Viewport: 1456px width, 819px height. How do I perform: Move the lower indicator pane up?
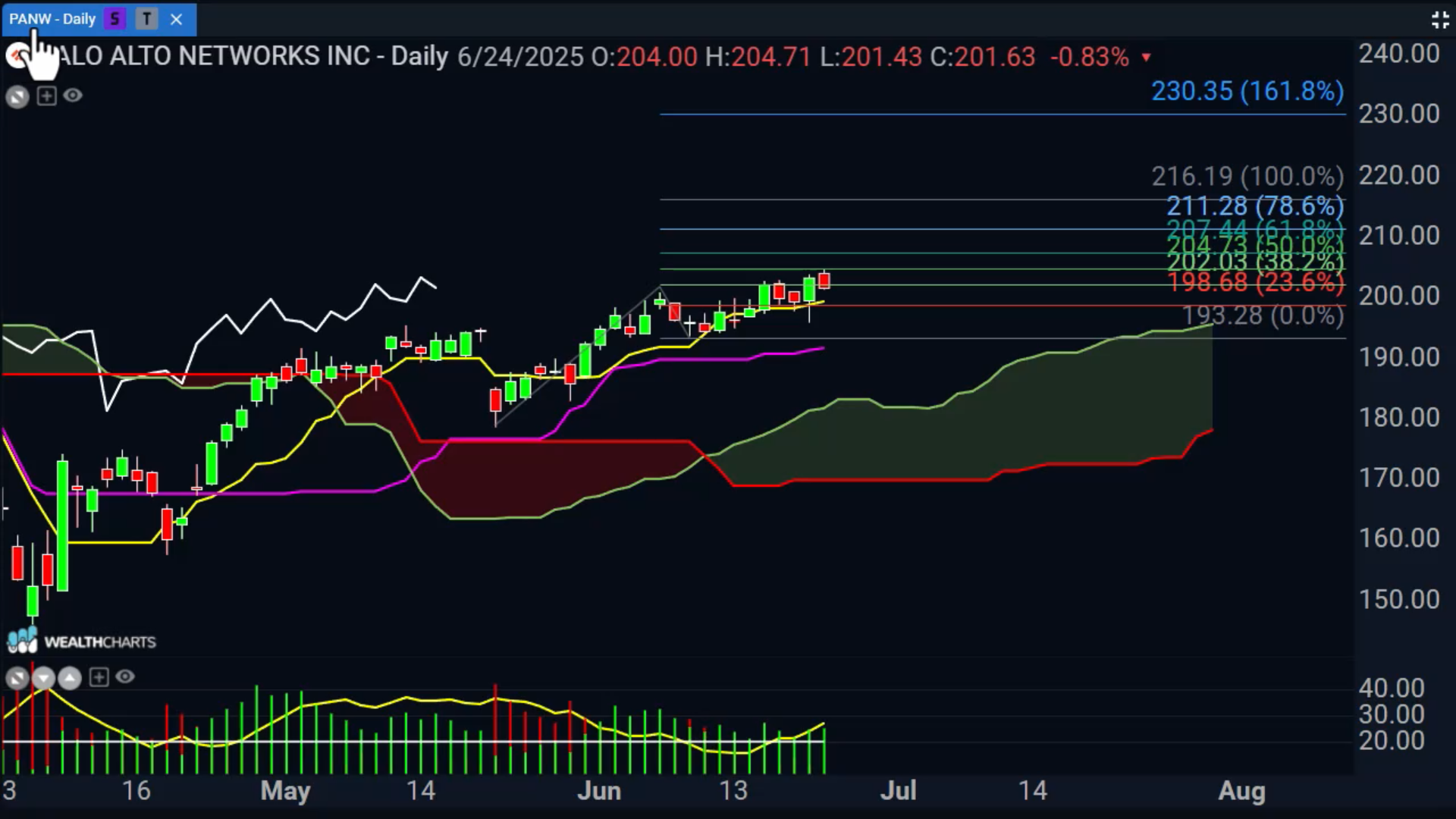(70, 677)
